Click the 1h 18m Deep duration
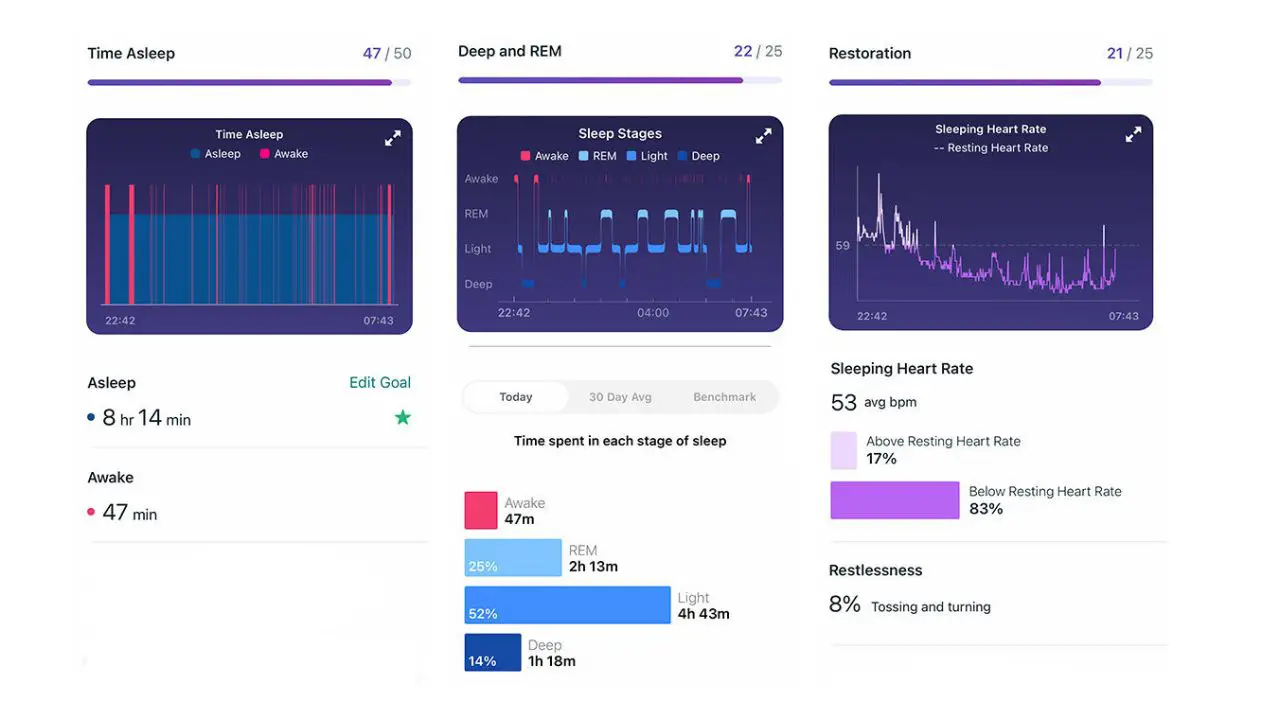The width and height of the screenshot is (1280, 720). tap(552, 661)
